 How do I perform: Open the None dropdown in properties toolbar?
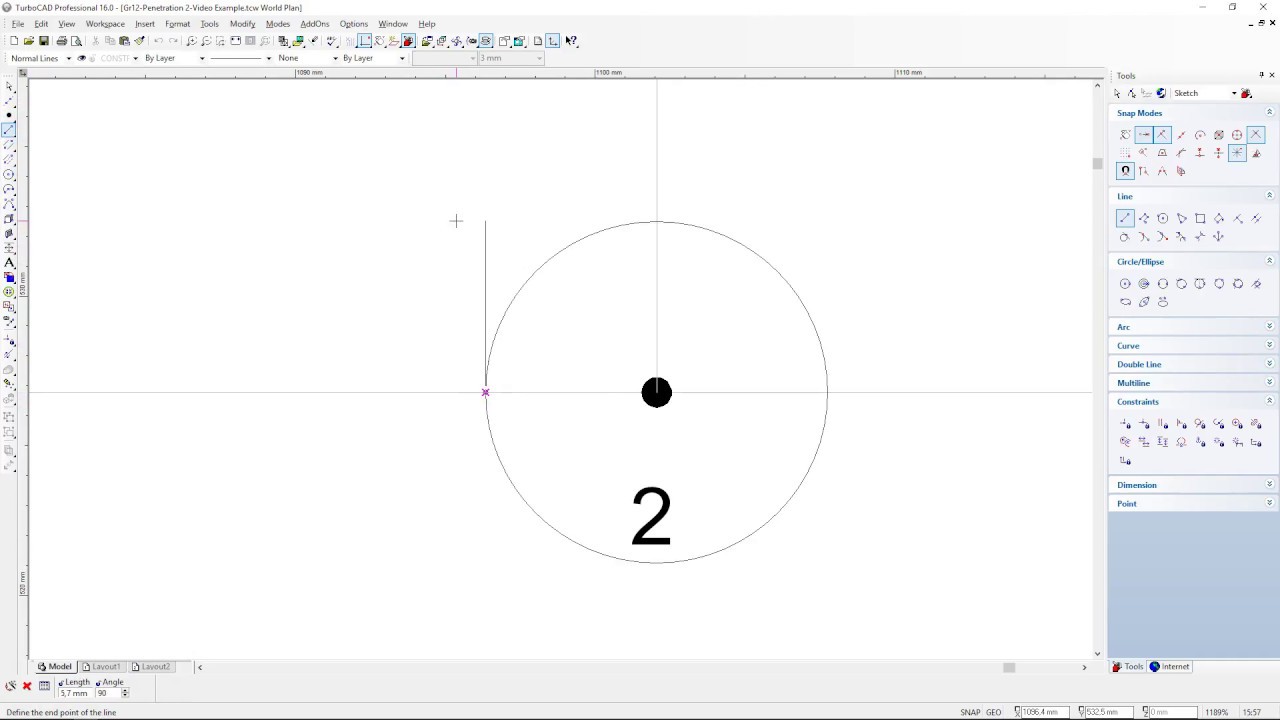click(334, 58)
